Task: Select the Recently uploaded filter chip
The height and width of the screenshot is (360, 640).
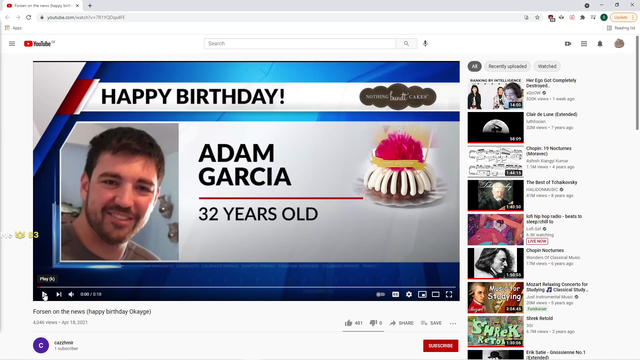Action: click(507, 66)
